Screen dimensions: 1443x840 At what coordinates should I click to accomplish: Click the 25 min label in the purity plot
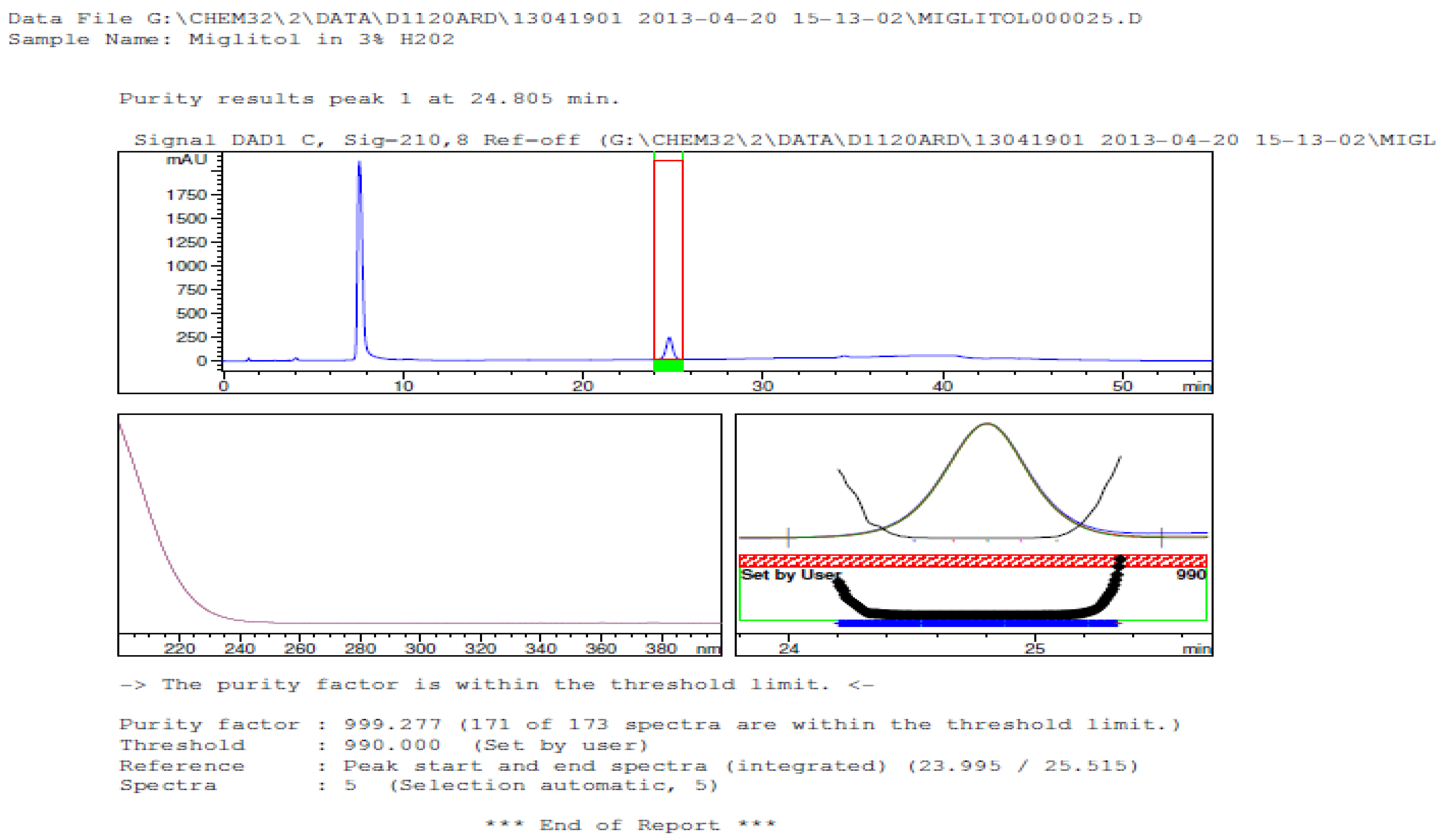tap(1035, 649)
